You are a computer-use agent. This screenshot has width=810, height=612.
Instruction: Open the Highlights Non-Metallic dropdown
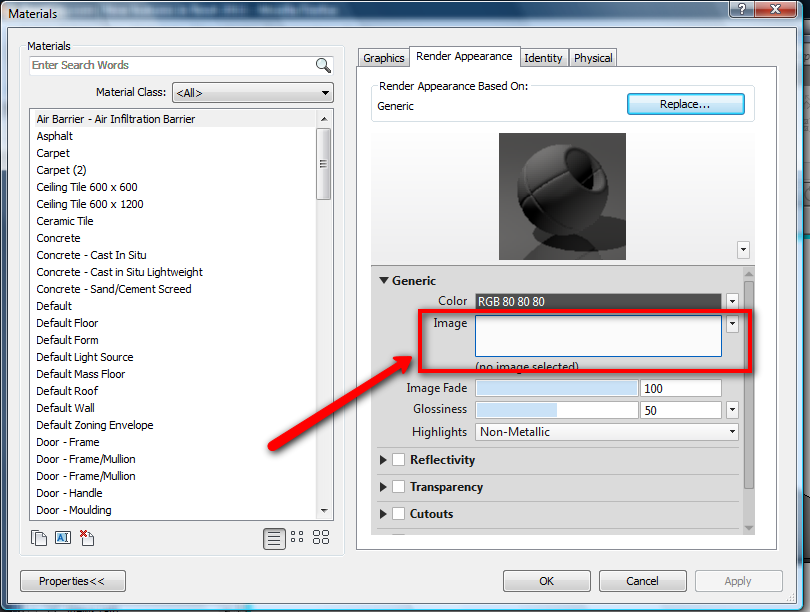tap(606, 432)
